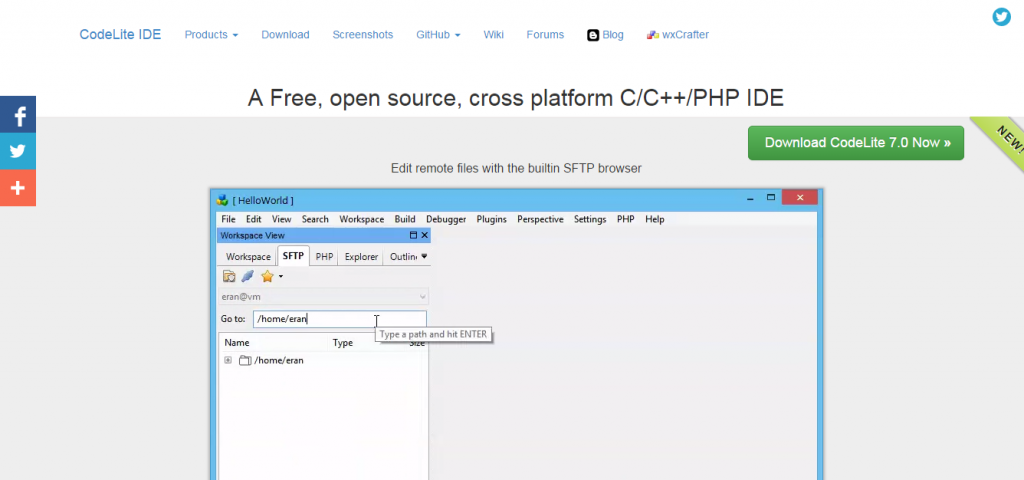Switch to the Workspace tab
The height and width of the screenshot is (480, 1024).
(248, 257)
